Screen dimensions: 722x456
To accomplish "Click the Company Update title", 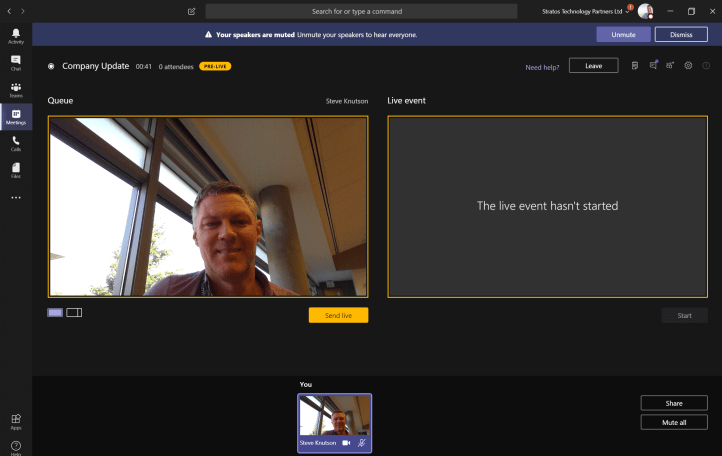I will [x=95, y=66].
